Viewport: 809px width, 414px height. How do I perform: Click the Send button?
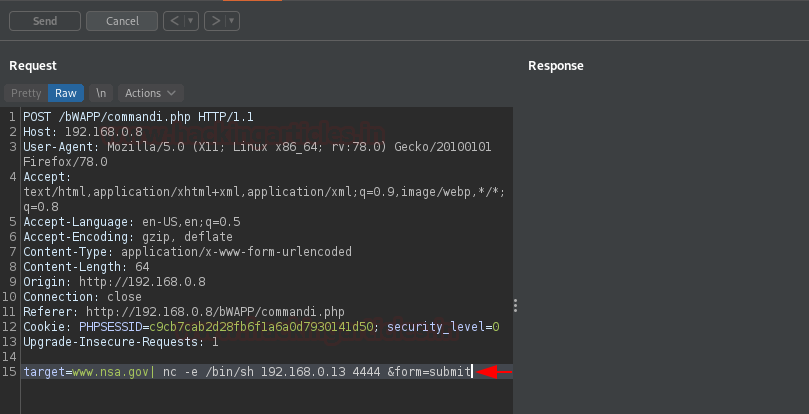[x=45, y=21]
